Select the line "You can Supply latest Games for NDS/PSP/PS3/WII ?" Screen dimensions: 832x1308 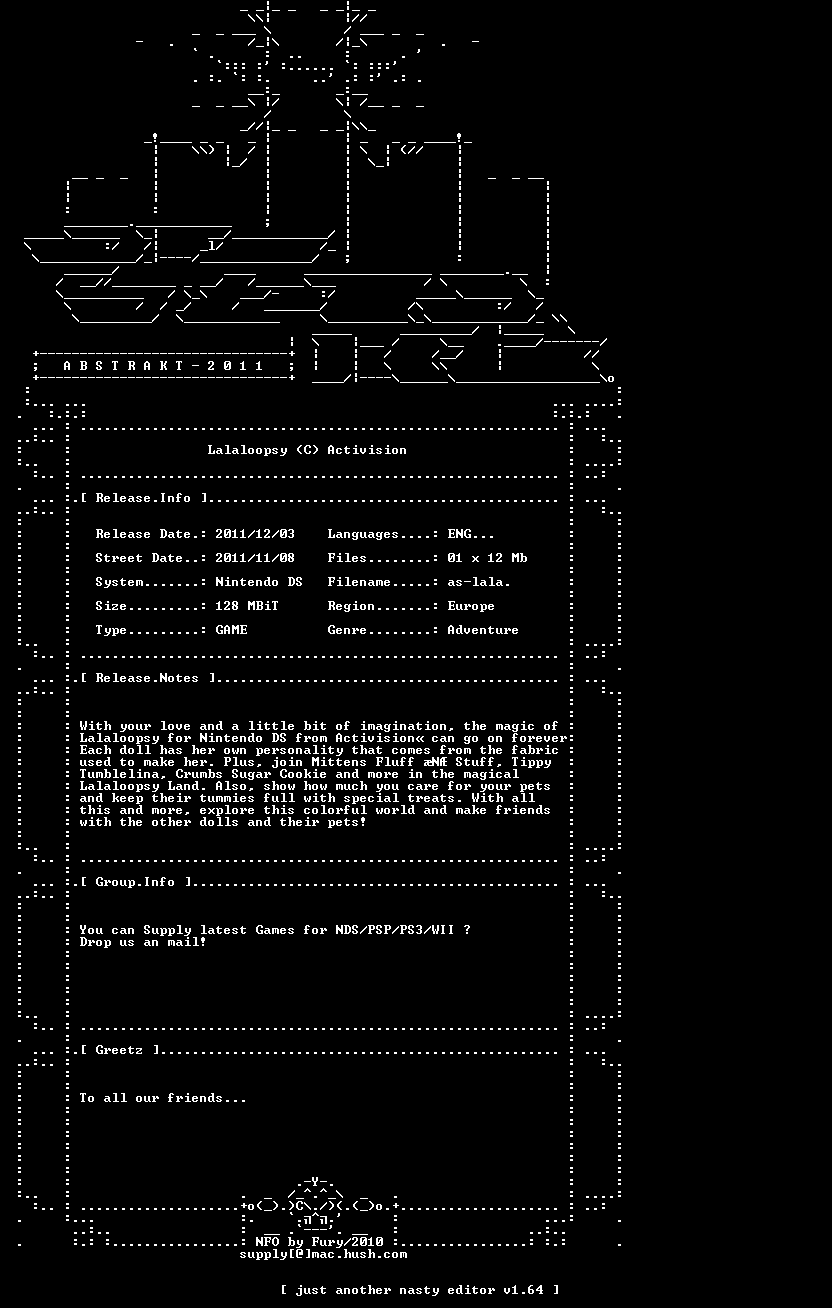pos(275,930)
